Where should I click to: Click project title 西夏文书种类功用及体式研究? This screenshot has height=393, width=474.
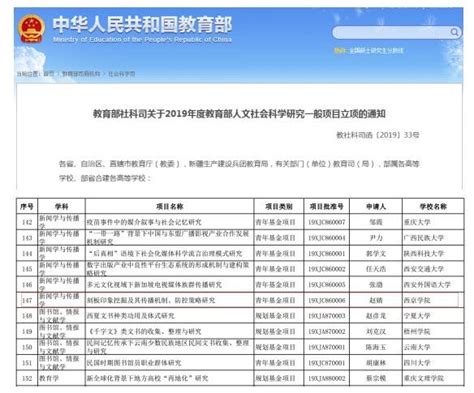pyautogui.click(x=130, y=316)
